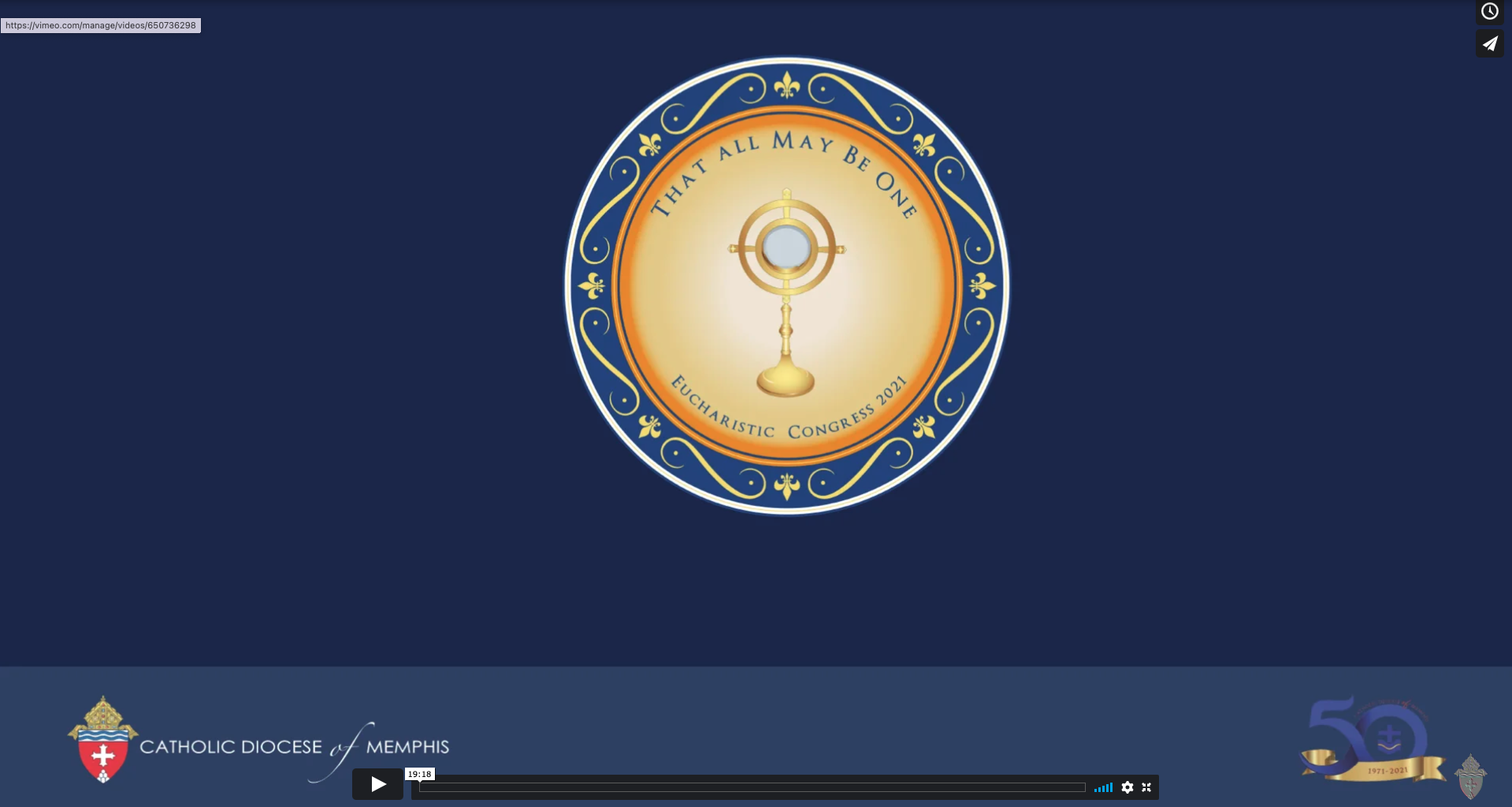Open the player settings gear
Image resolution: width=1512 pixels, height=807 pixels.
(1127, 787)
